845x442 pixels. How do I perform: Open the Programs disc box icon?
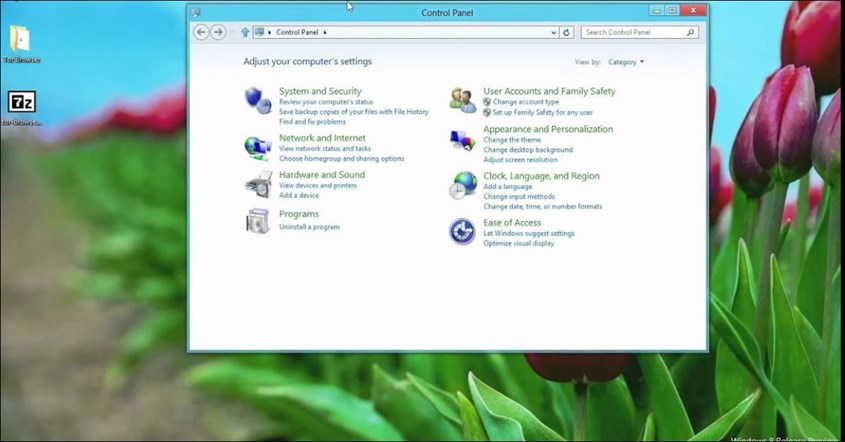point(258,221)
